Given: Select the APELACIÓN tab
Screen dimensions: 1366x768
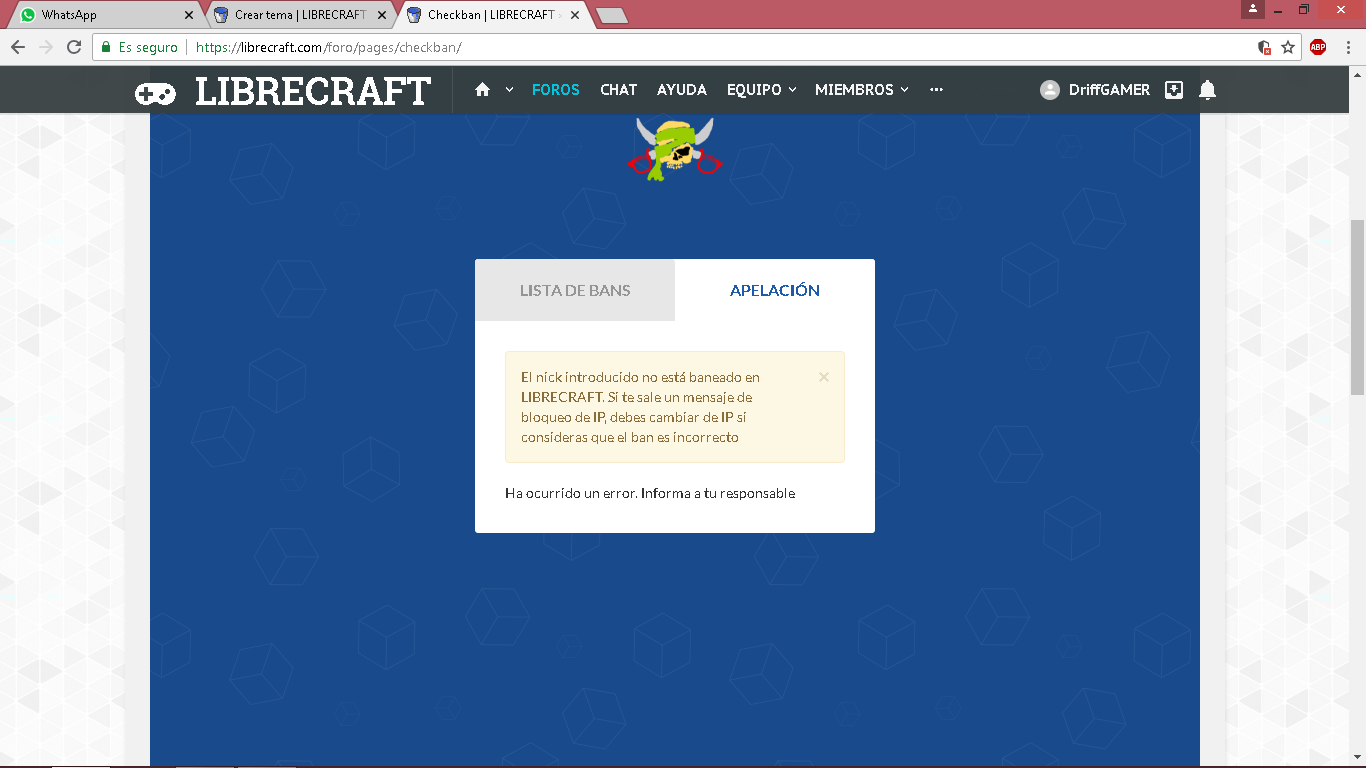Looking at the screenshot, I should pos(775,290).
